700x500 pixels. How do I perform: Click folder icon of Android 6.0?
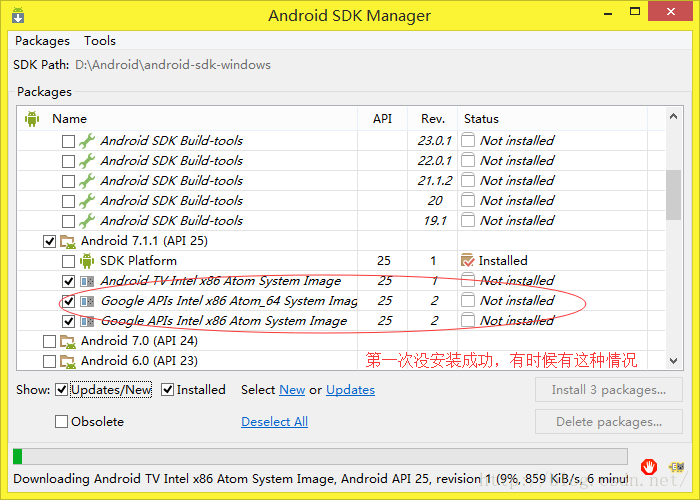click(68, 361)
